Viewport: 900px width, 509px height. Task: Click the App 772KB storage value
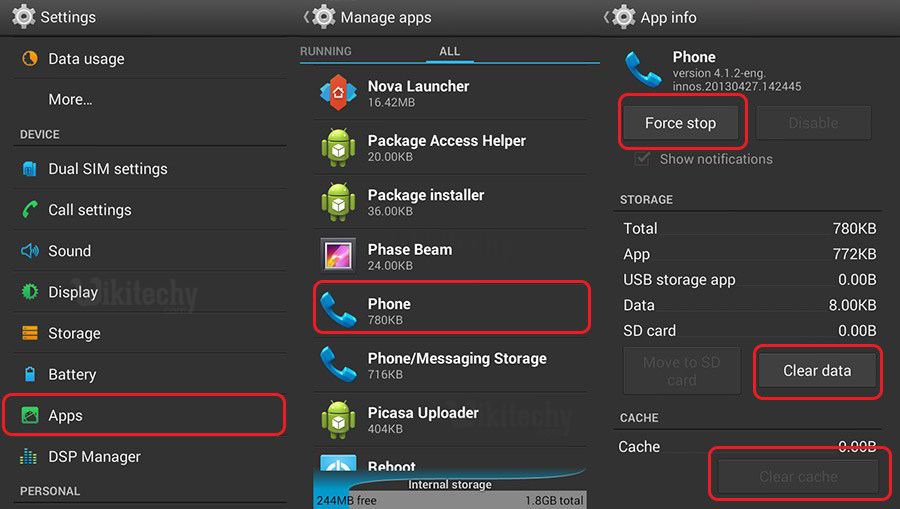[x=854, y=254]
